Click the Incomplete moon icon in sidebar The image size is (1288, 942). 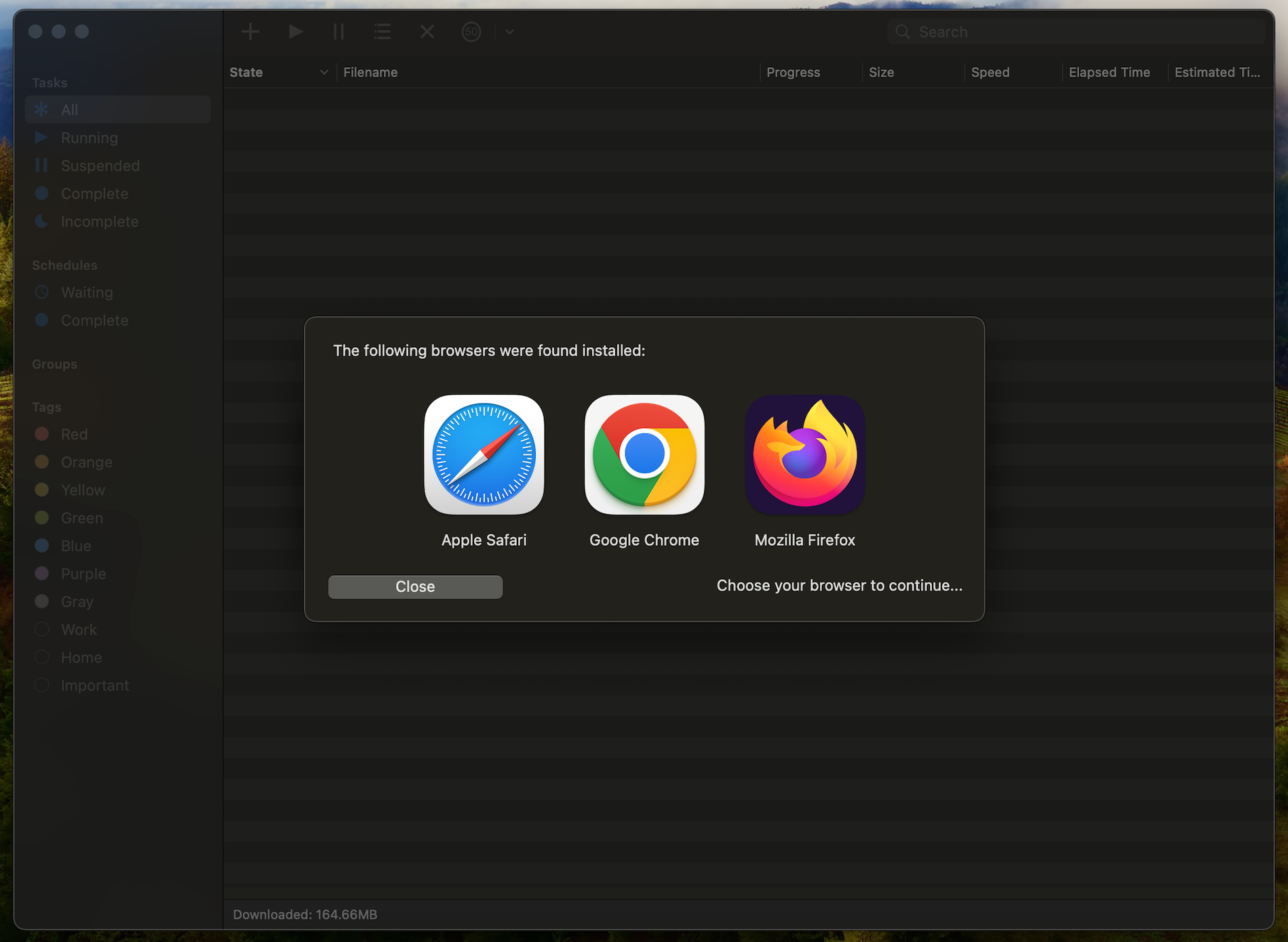pos(41,221)
